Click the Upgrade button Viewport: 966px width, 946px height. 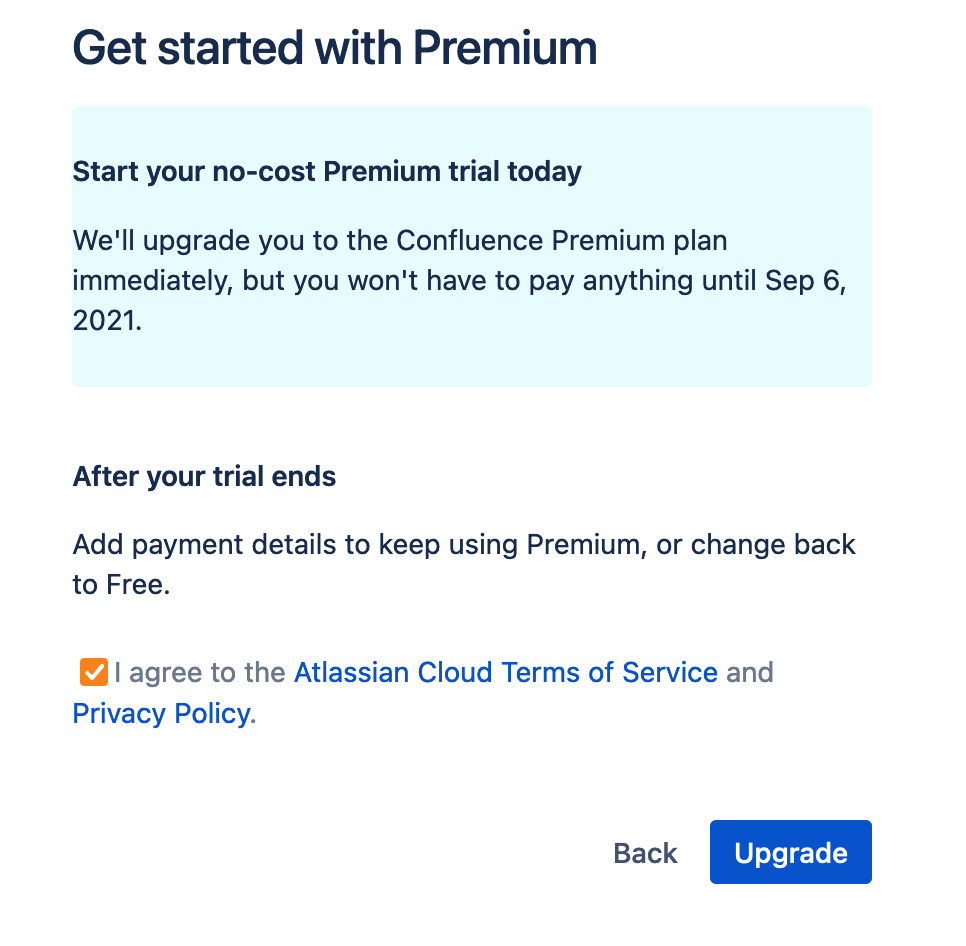click(x=790, y=852)
